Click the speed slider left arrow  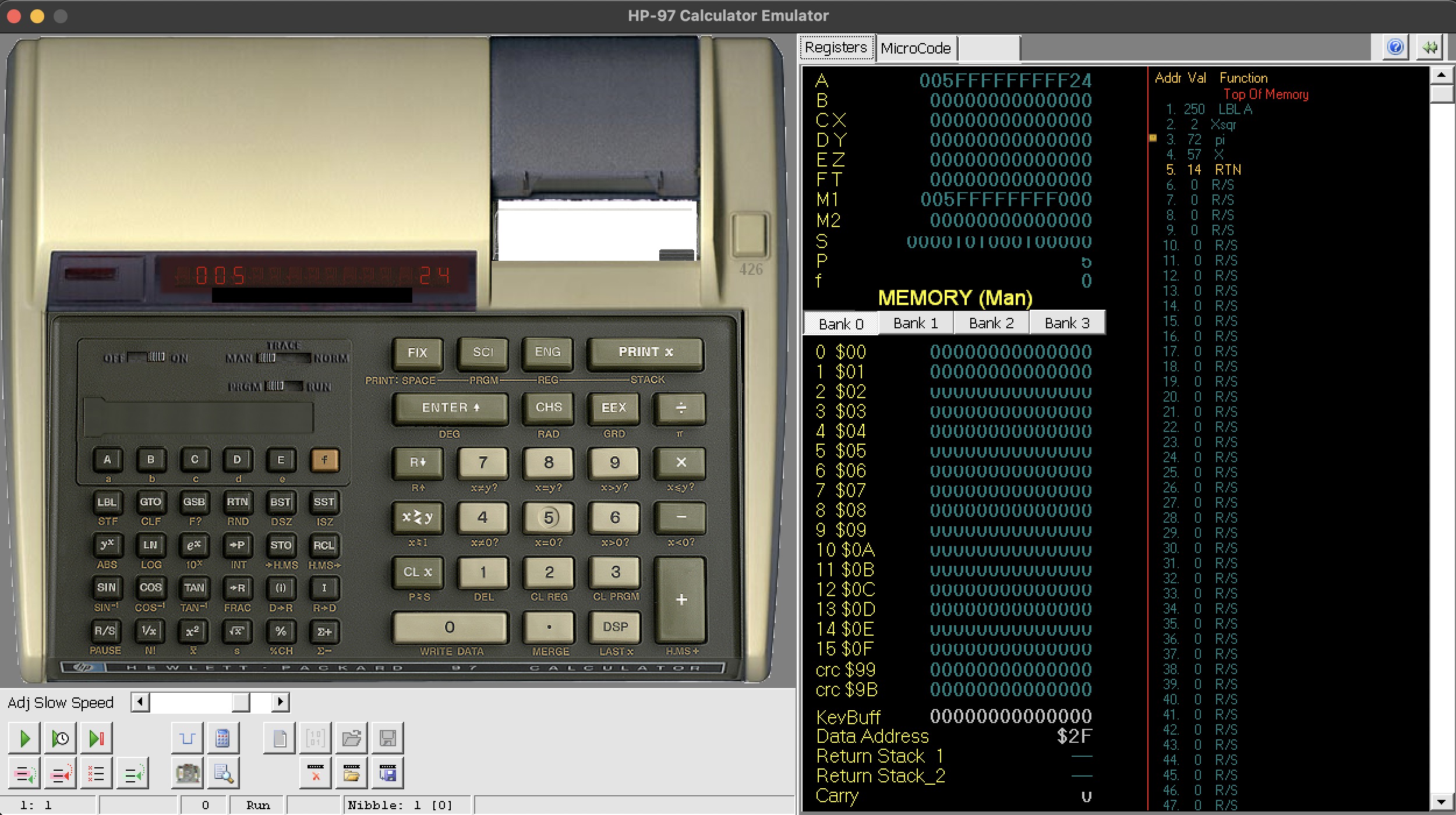click(x=140, y=702)
